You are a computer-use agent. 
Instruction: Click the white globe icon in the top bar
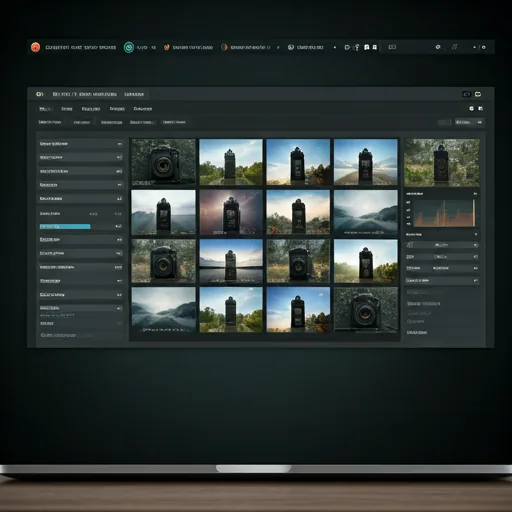coord(291,47)
